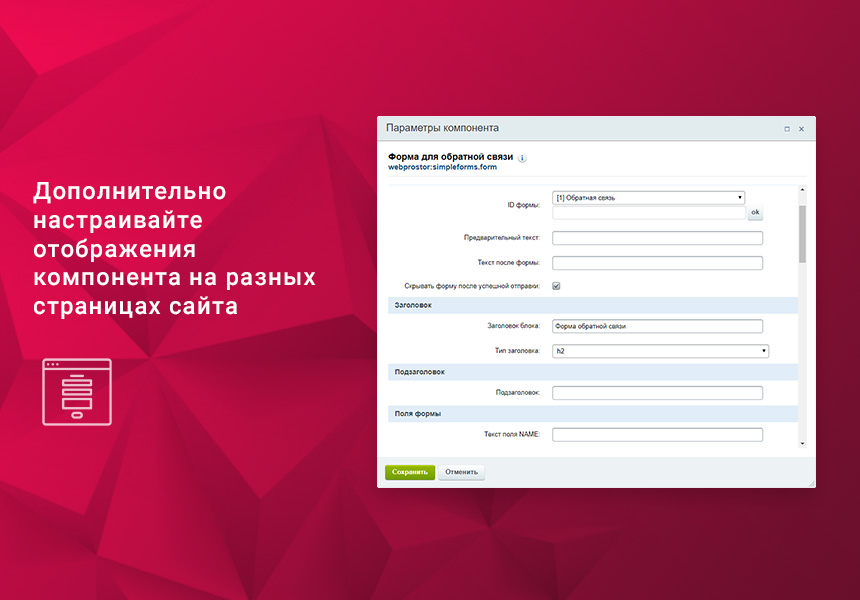Click the «Сохранить» button

tap(408, 471)
